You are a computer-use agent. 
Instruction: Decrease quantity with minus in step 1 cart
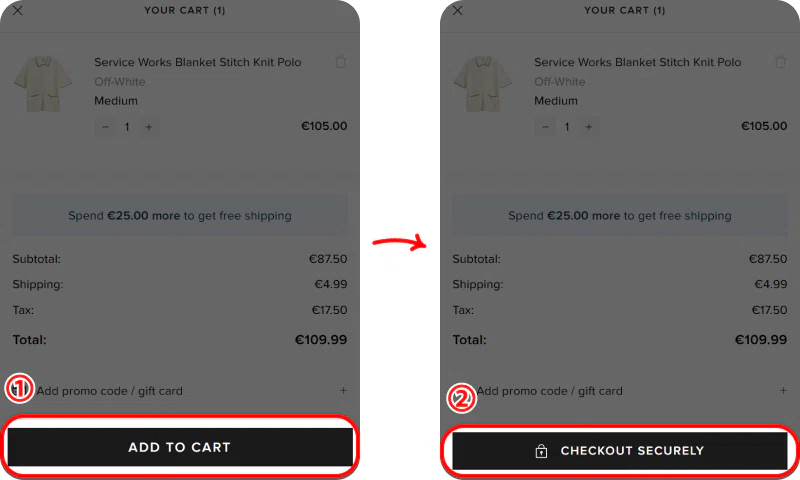[106, 127]
